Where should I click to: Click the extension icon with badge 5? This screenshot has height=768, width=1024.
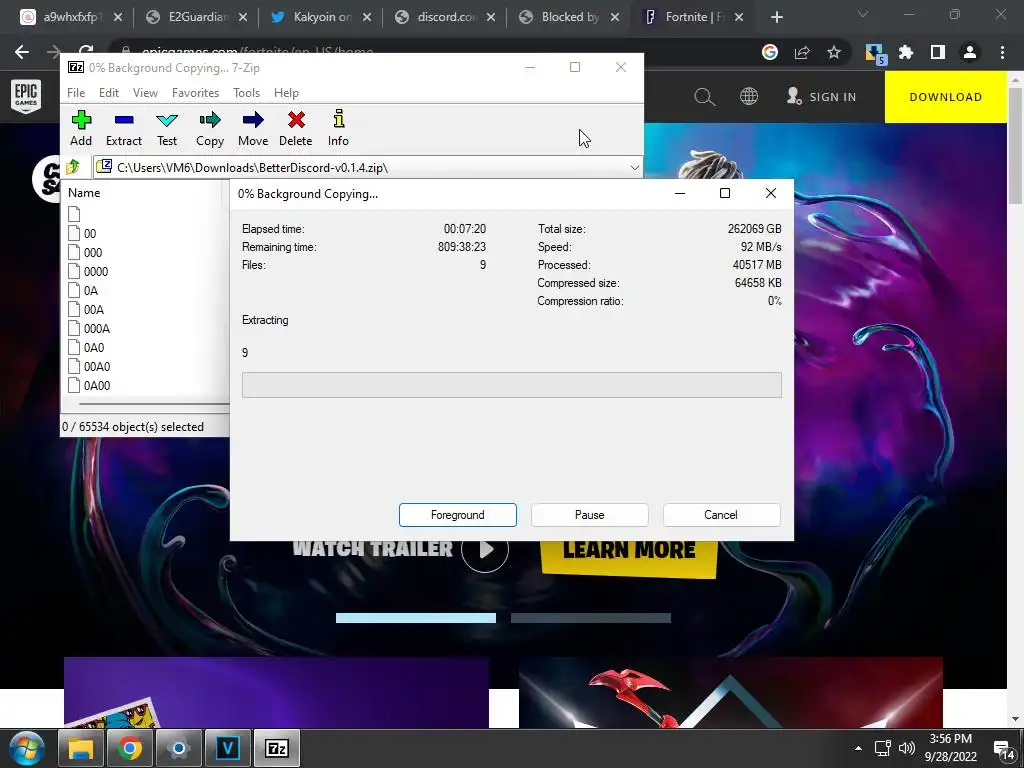tap(874, 54)
